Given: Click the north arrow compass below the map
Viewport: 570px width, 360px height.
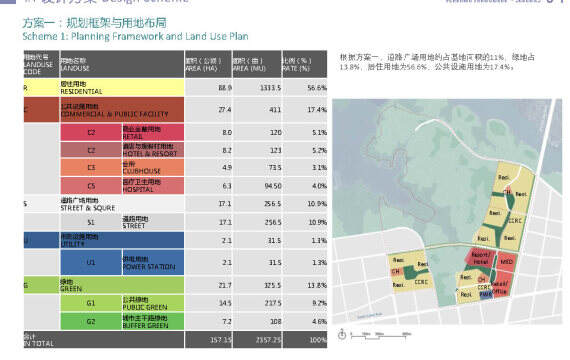Looking at the screenshot, I should [x=342, y=334].
